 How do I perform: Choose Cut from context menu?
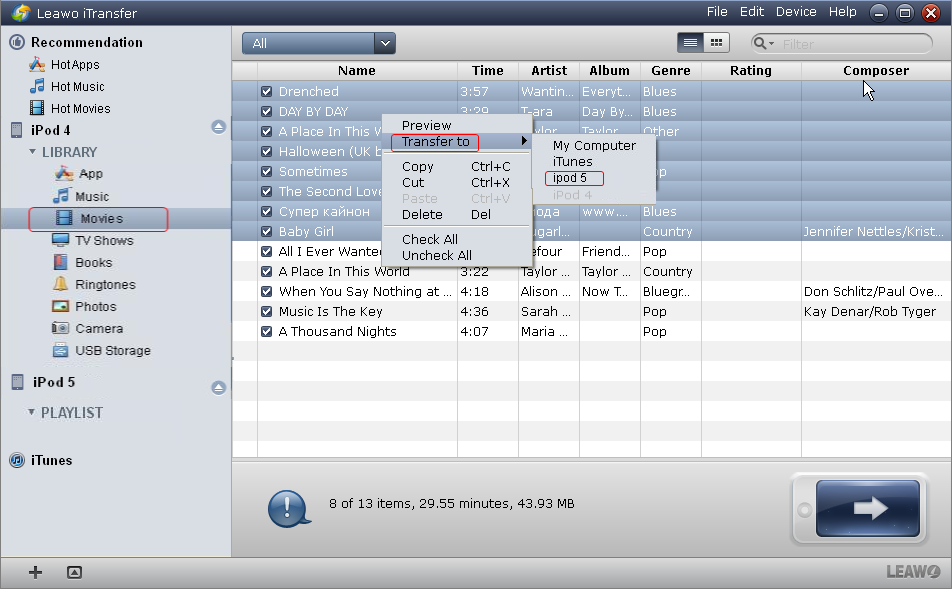pos(457,182)
